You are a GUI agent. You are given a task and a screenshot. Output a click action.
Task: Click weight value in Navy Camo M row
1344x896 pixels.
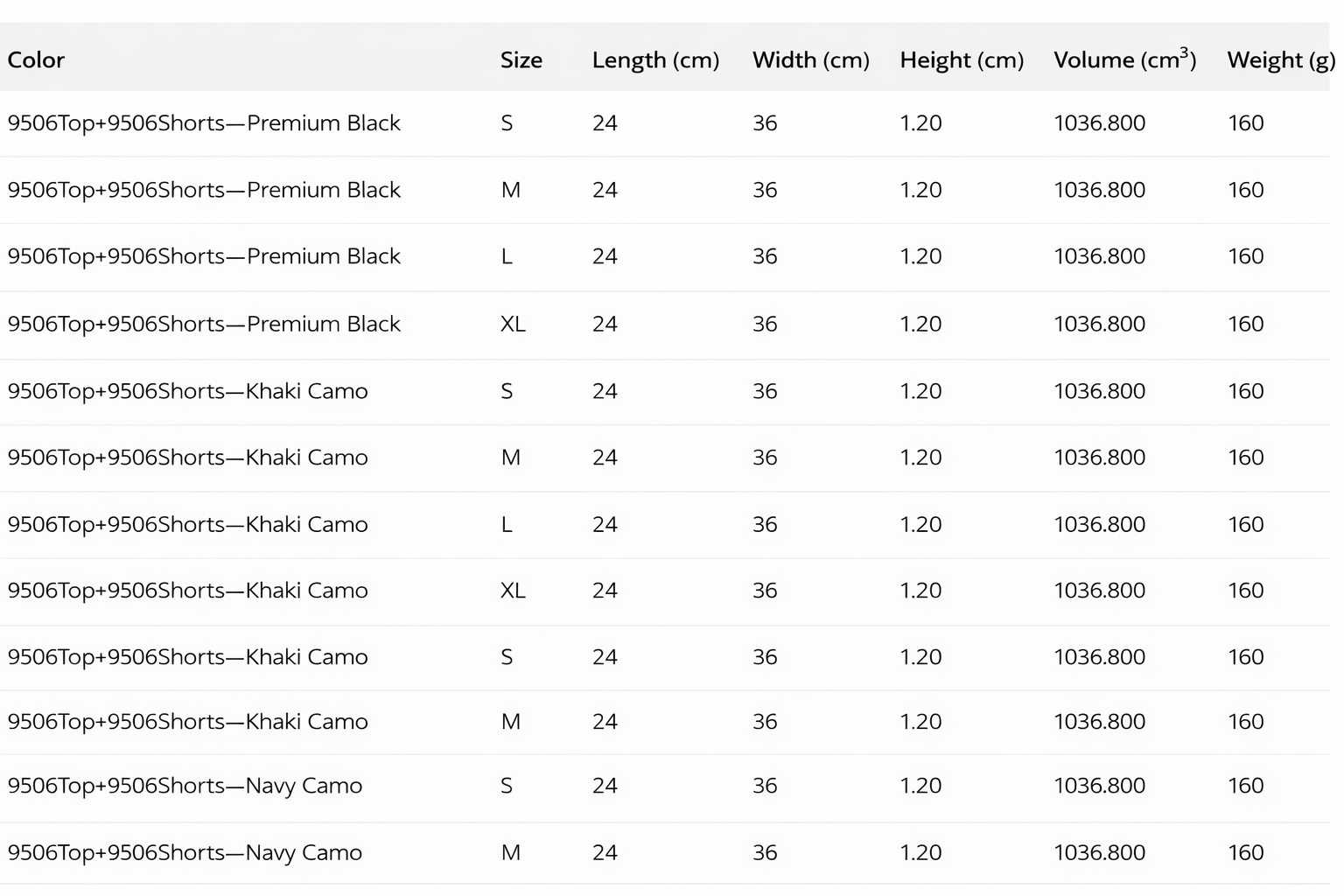[x=1245, y=853]
